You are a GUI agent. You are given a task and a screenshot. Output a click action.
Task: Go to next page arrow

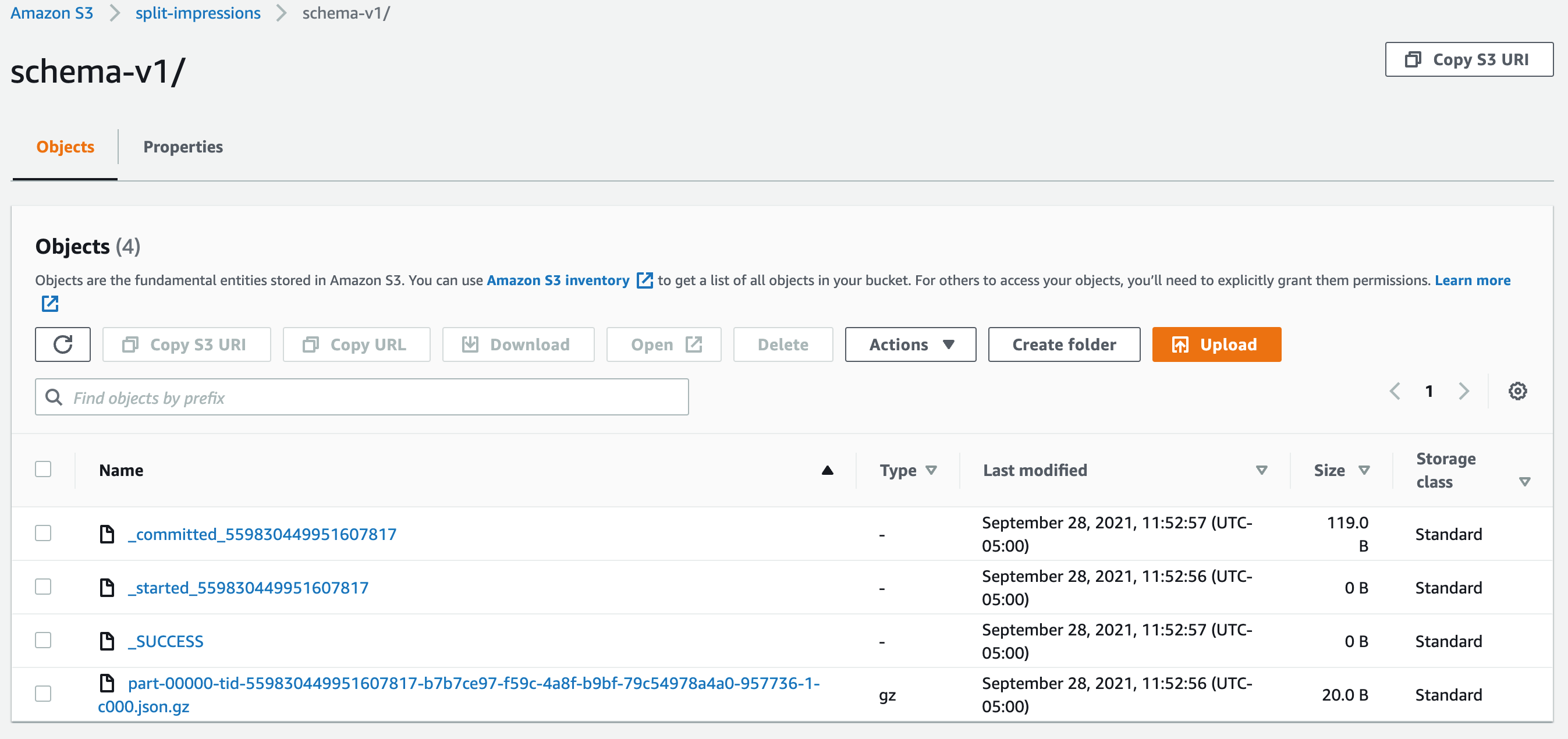[x=1464, y=391]
